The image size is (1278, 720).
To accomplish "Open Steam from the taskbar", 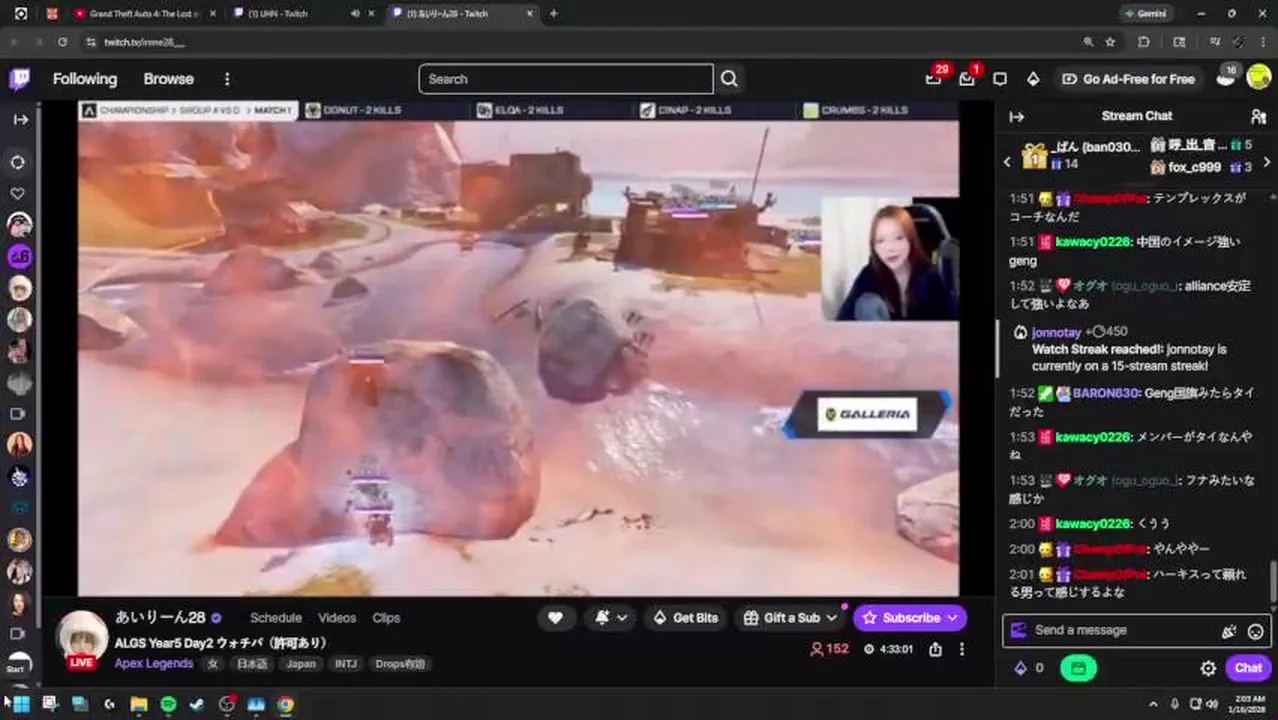I will (x=197, y=704).
